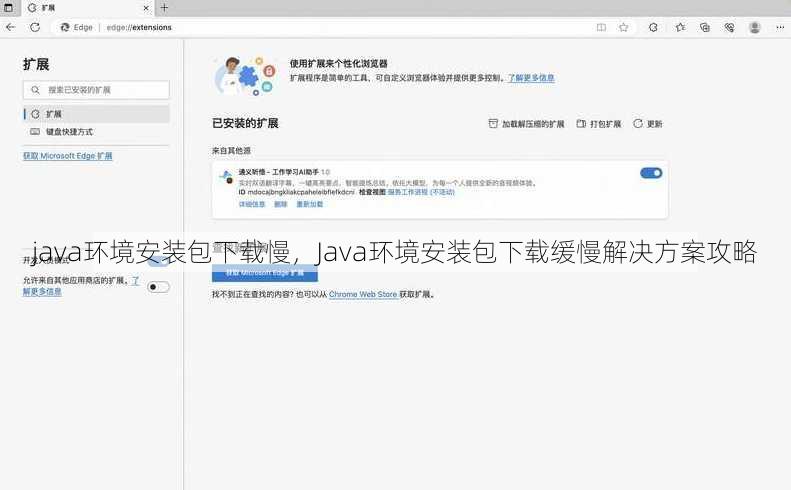The height and width of the screenshot is (490, 791).
Task: Click 更新 button
Action: click(648, 124)
